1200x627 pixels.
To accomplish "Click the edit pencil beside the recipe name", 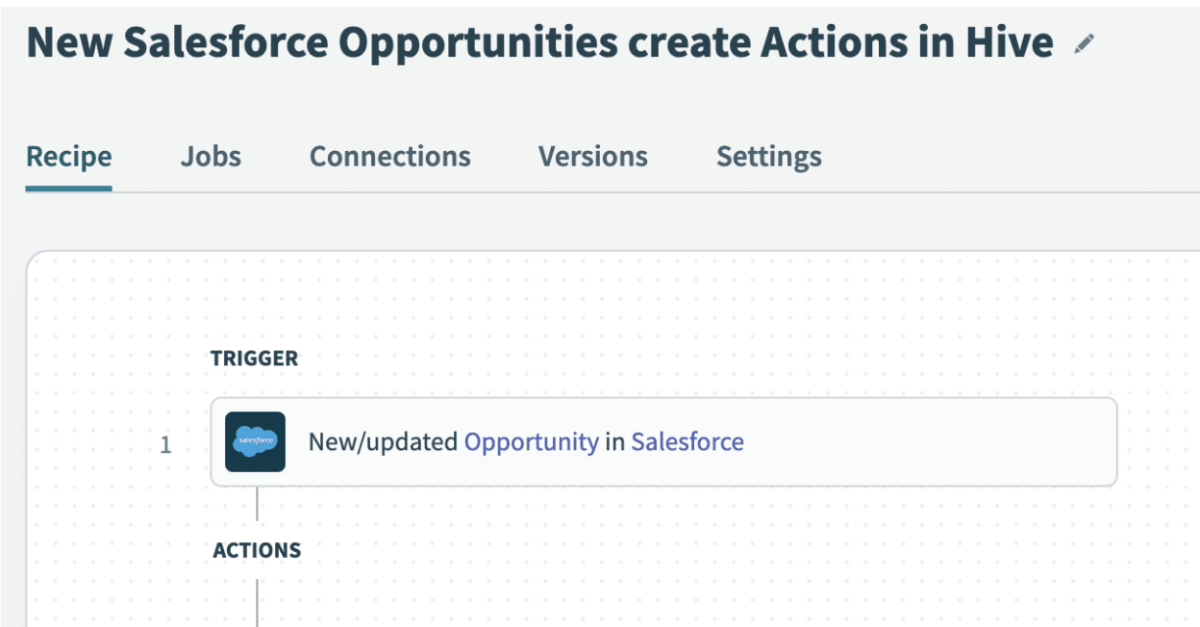I will point(1083,44).
